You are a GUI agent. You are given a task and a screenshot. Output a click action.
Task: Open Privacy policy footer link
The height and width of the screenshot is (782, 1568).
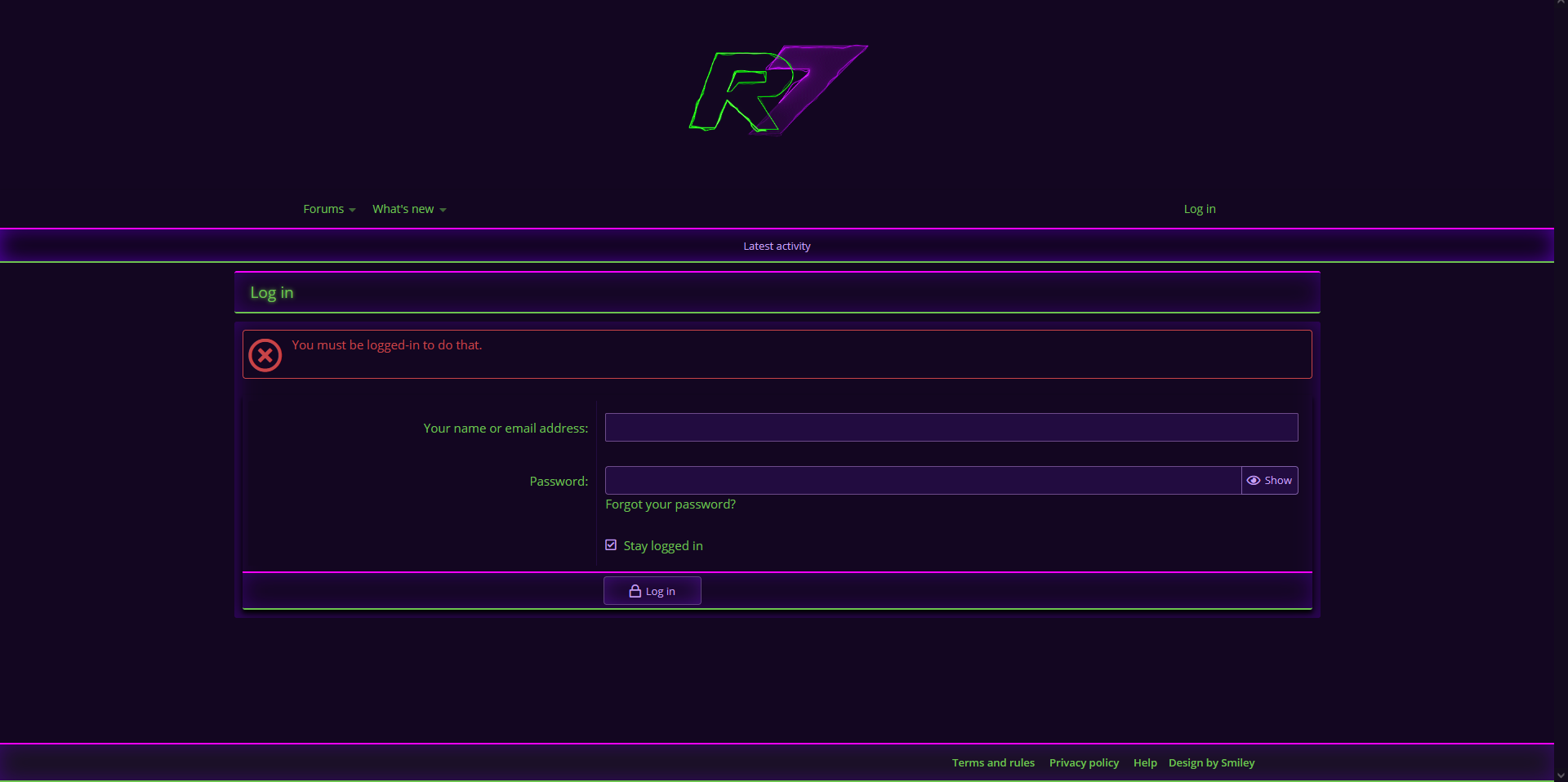(1084, 762)
